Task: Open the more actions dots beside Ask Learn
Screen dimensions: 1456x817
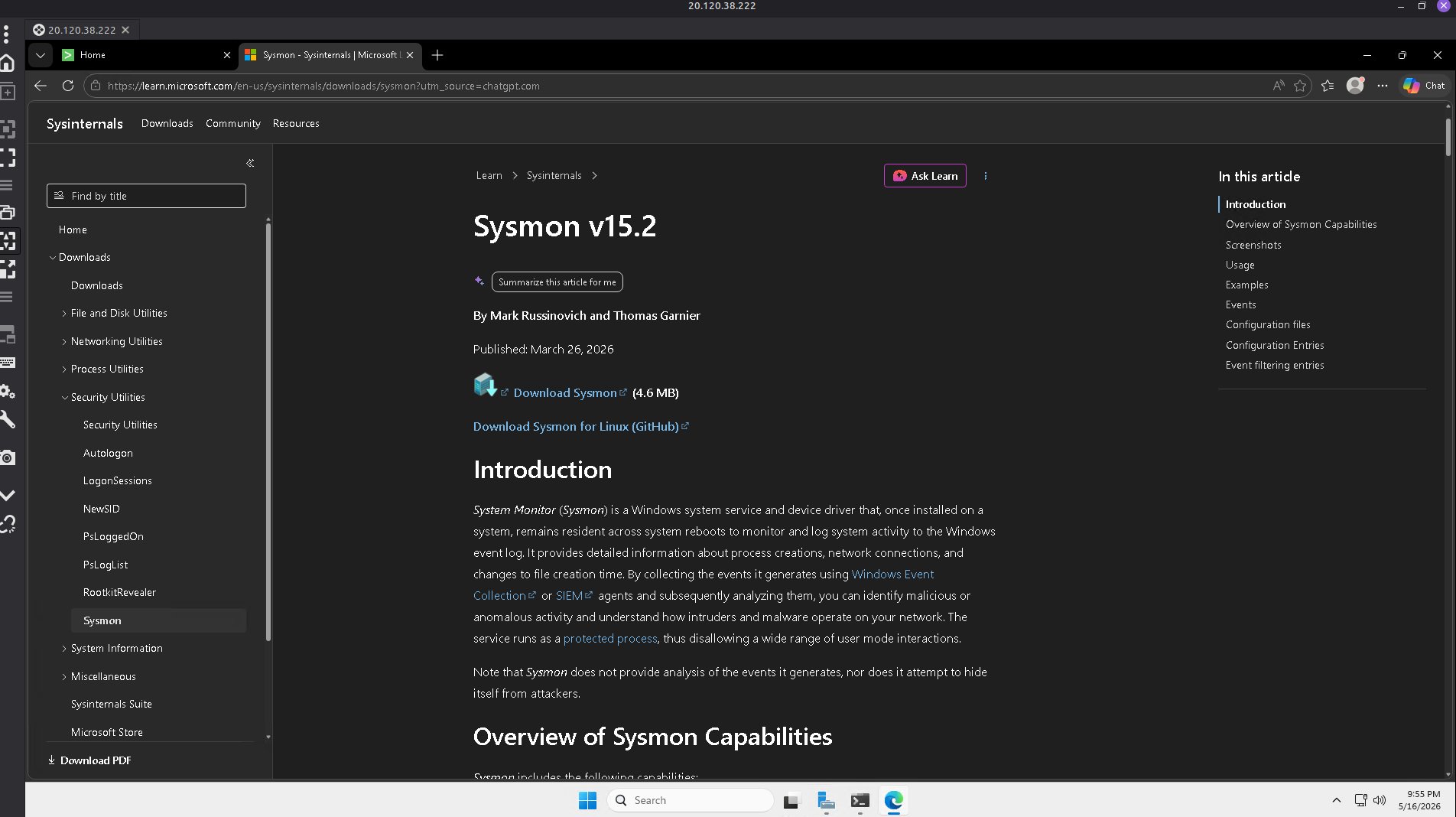Action: click(985, 176)
